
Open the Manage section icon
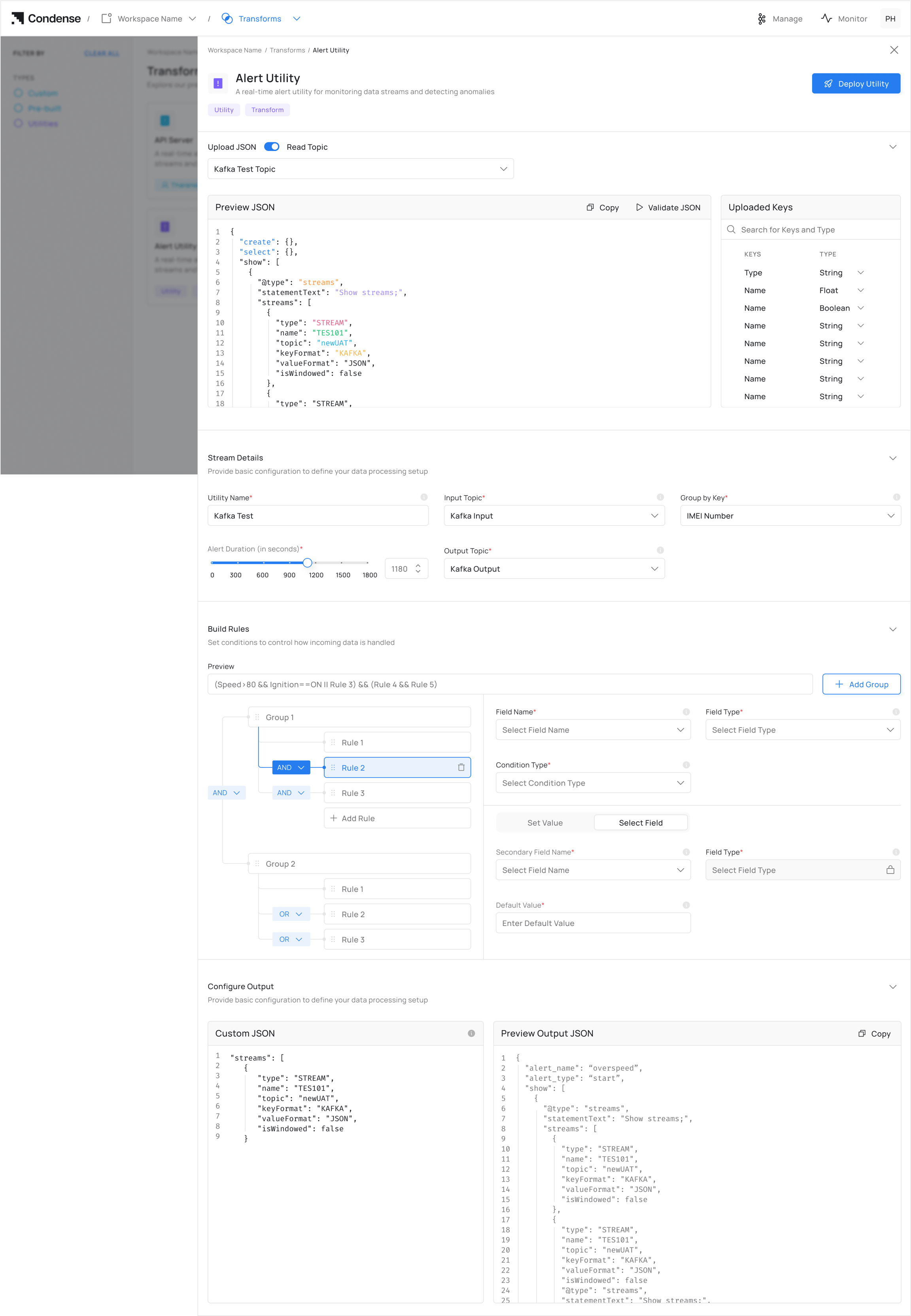tap(762, 19)
